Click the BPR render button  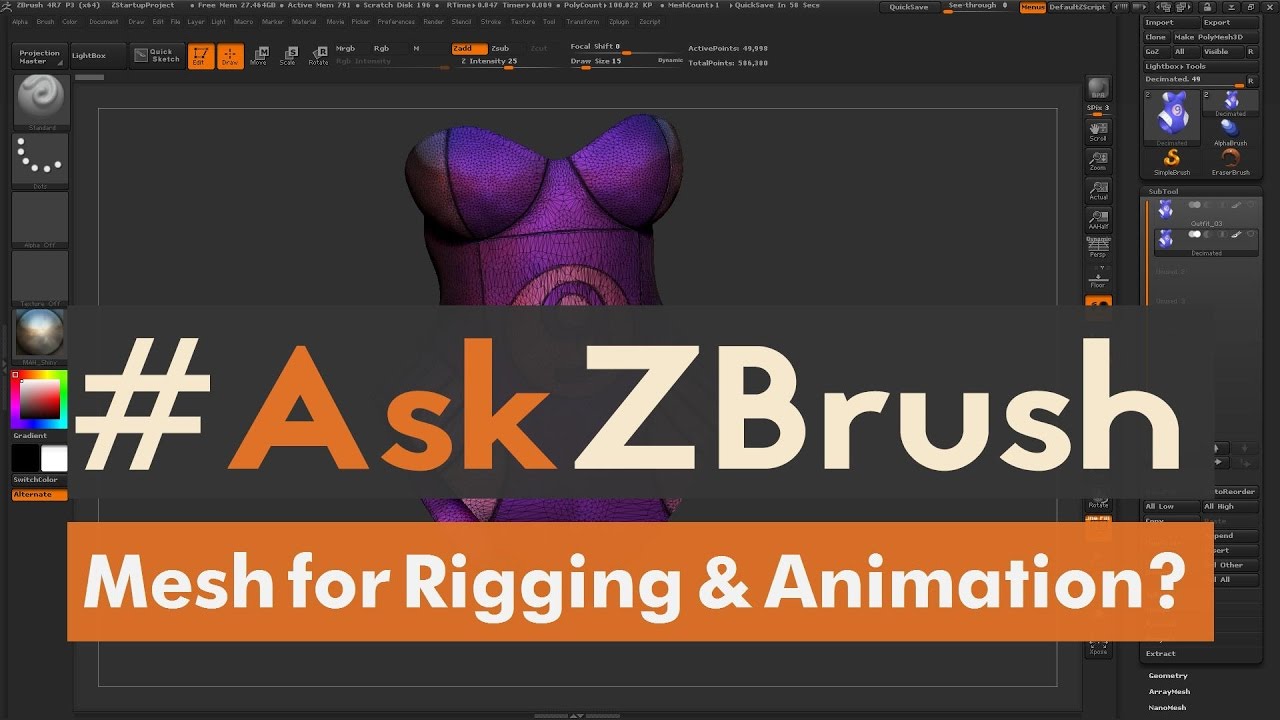(1098, 88)
